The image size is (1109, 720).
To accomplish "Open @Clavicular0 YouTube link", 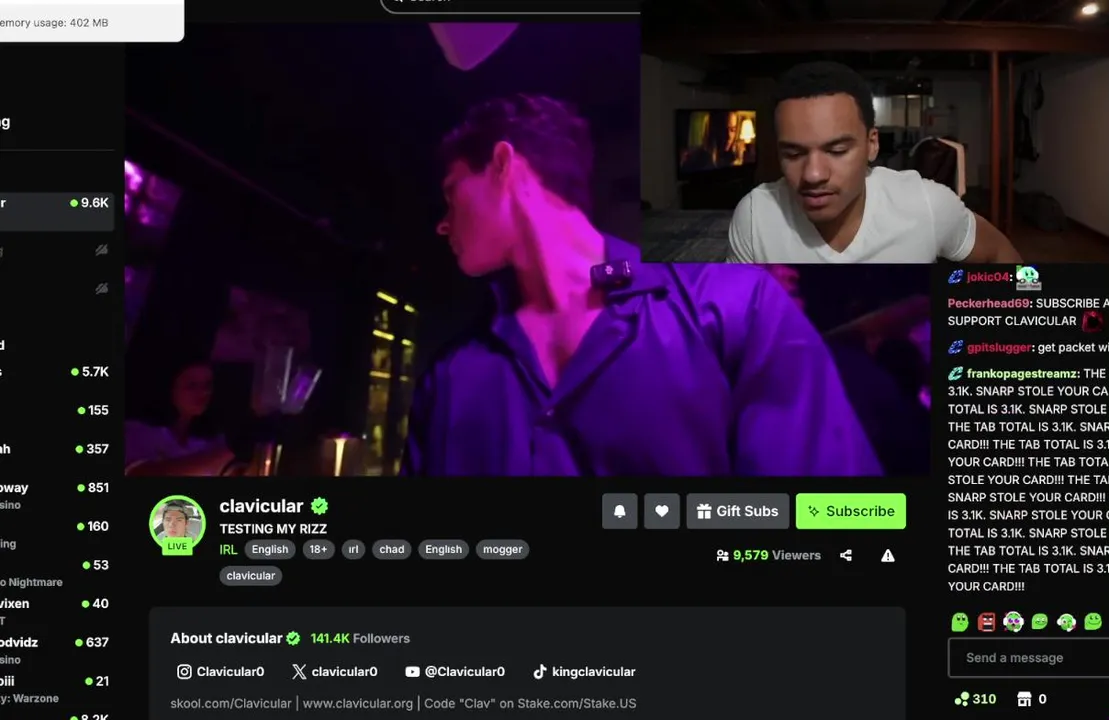I will [455, 672].
